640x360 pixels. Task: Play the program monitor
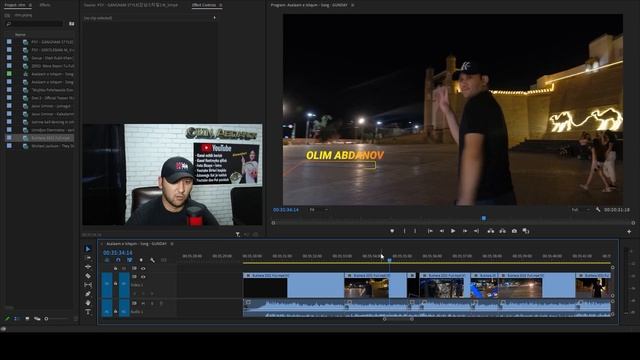pos(453,231)
